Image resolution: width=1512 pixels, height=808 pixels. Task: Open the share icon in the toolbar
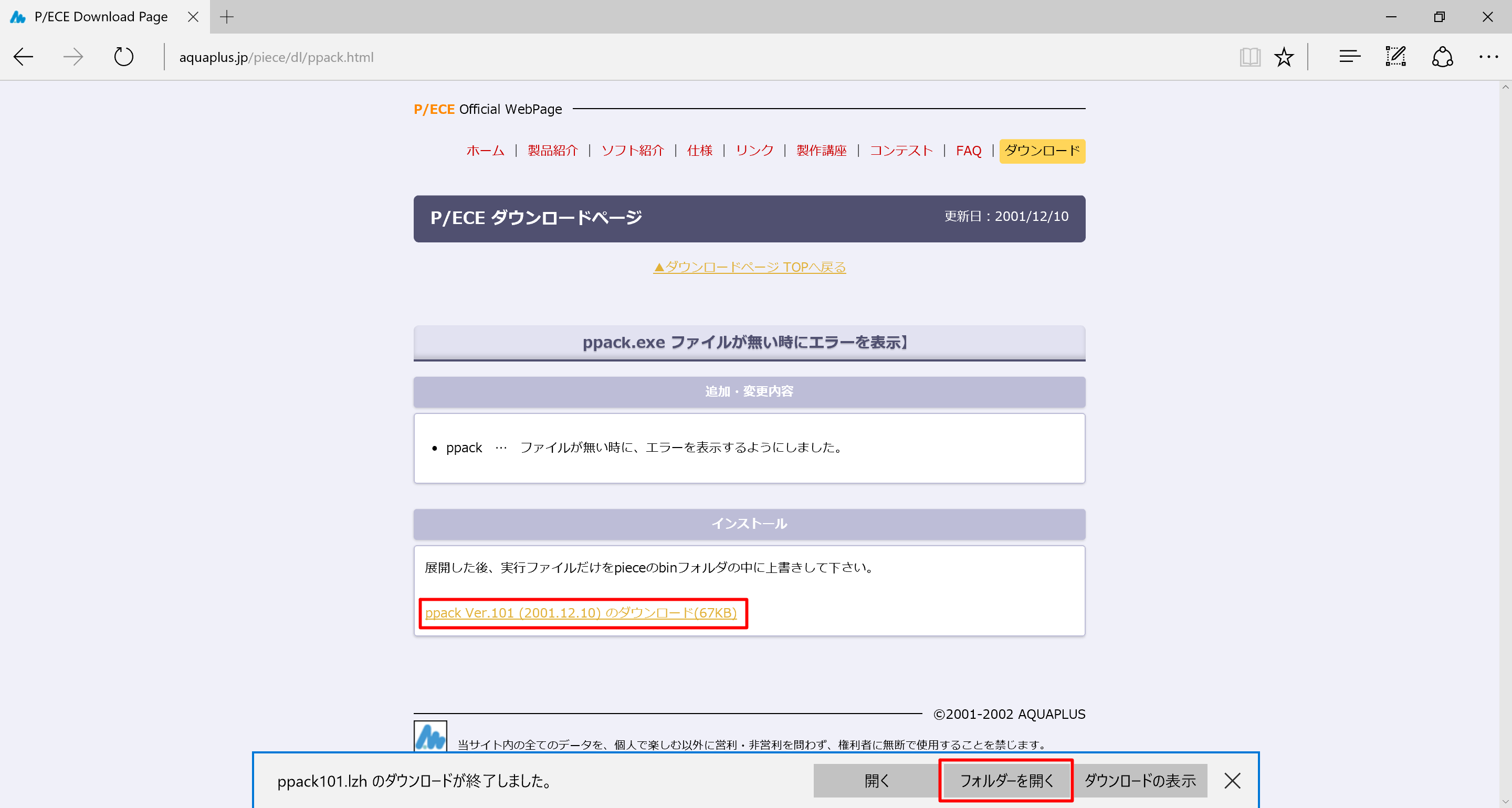tap(1442, 57)
